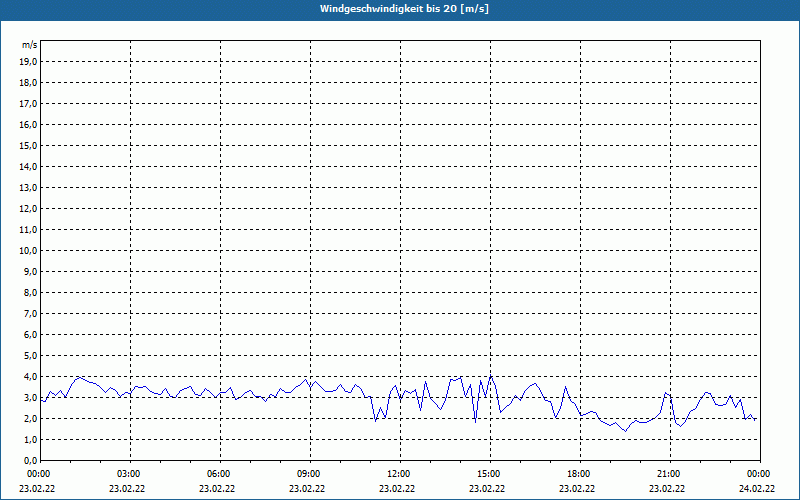
Task: Select the "12,0" y-axis value
Action: 28,208
